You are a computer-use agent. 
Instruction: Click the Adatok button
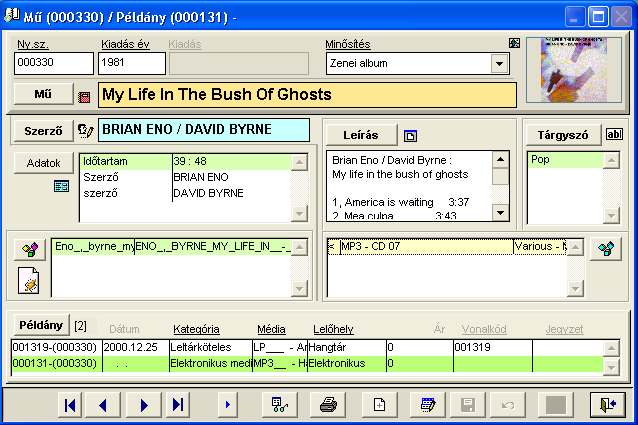(x=43, y=163)
